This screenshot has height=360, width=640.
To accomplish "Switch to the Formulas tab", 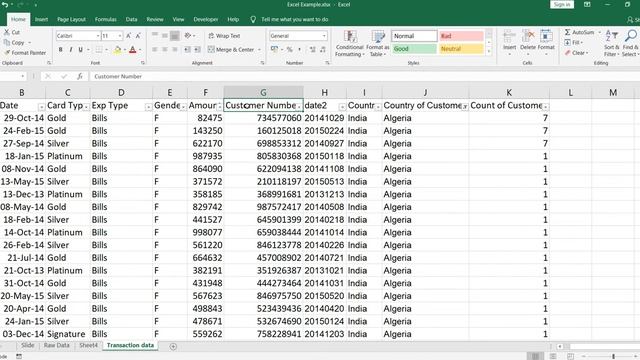I will click(x=106, y=19).
